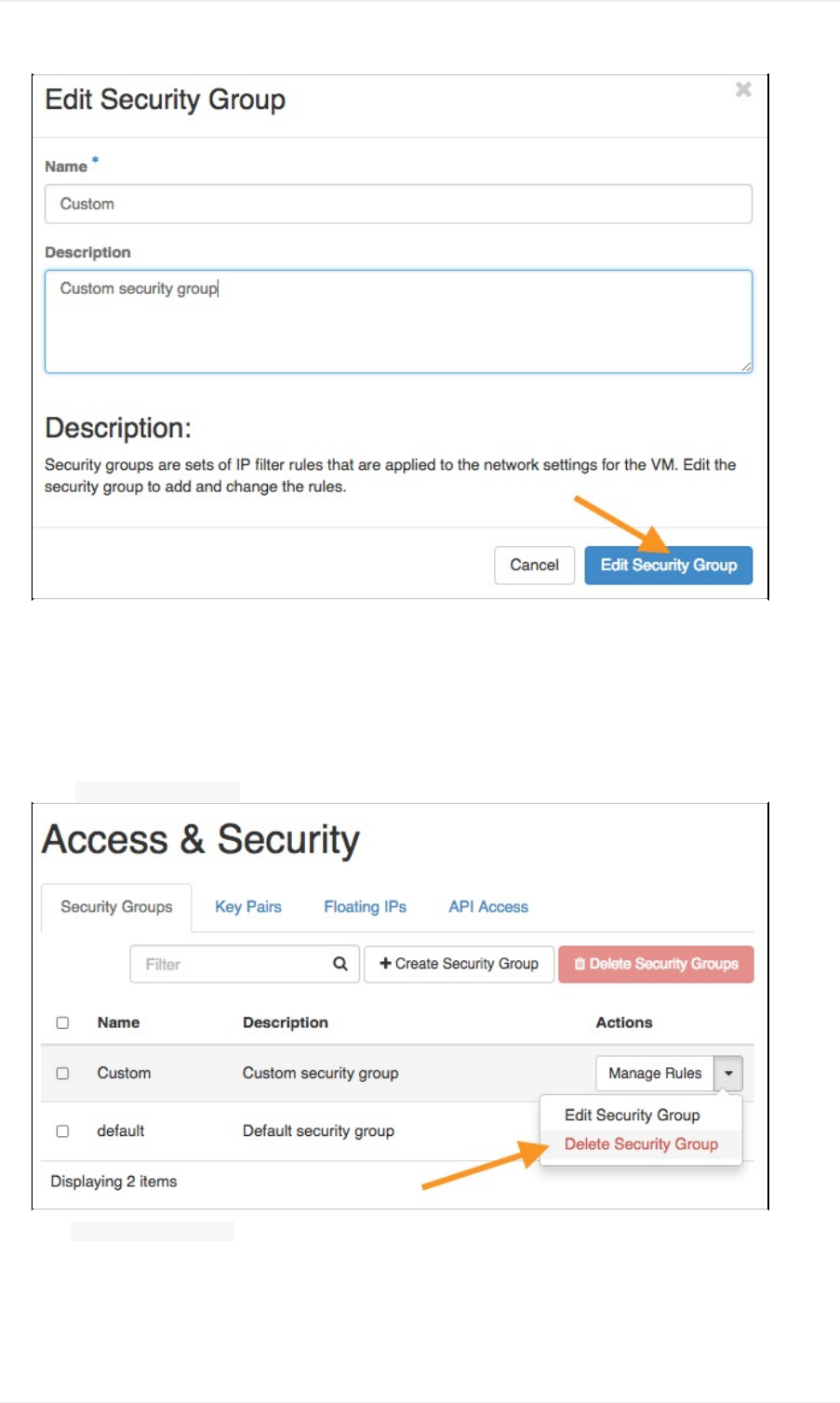Switch to the Key Pairs tab
The width and height of the screenshot is (840, 1403).
(247, 907)
